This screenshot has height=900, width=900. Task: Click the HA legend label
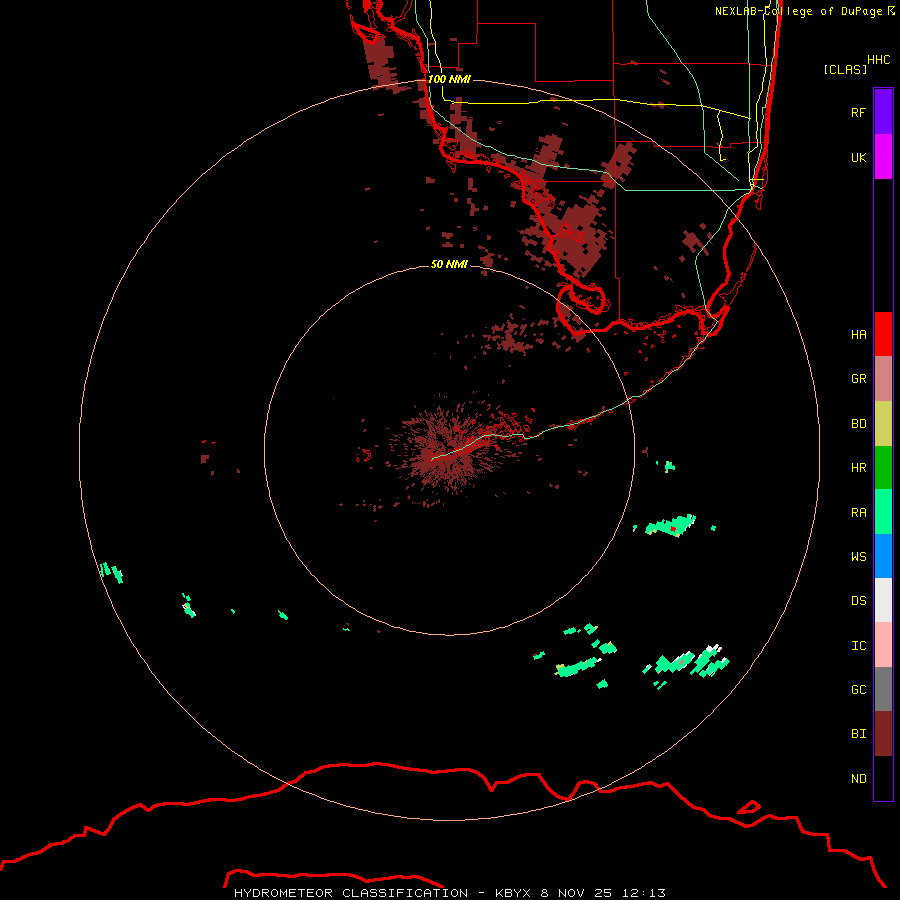858,335
